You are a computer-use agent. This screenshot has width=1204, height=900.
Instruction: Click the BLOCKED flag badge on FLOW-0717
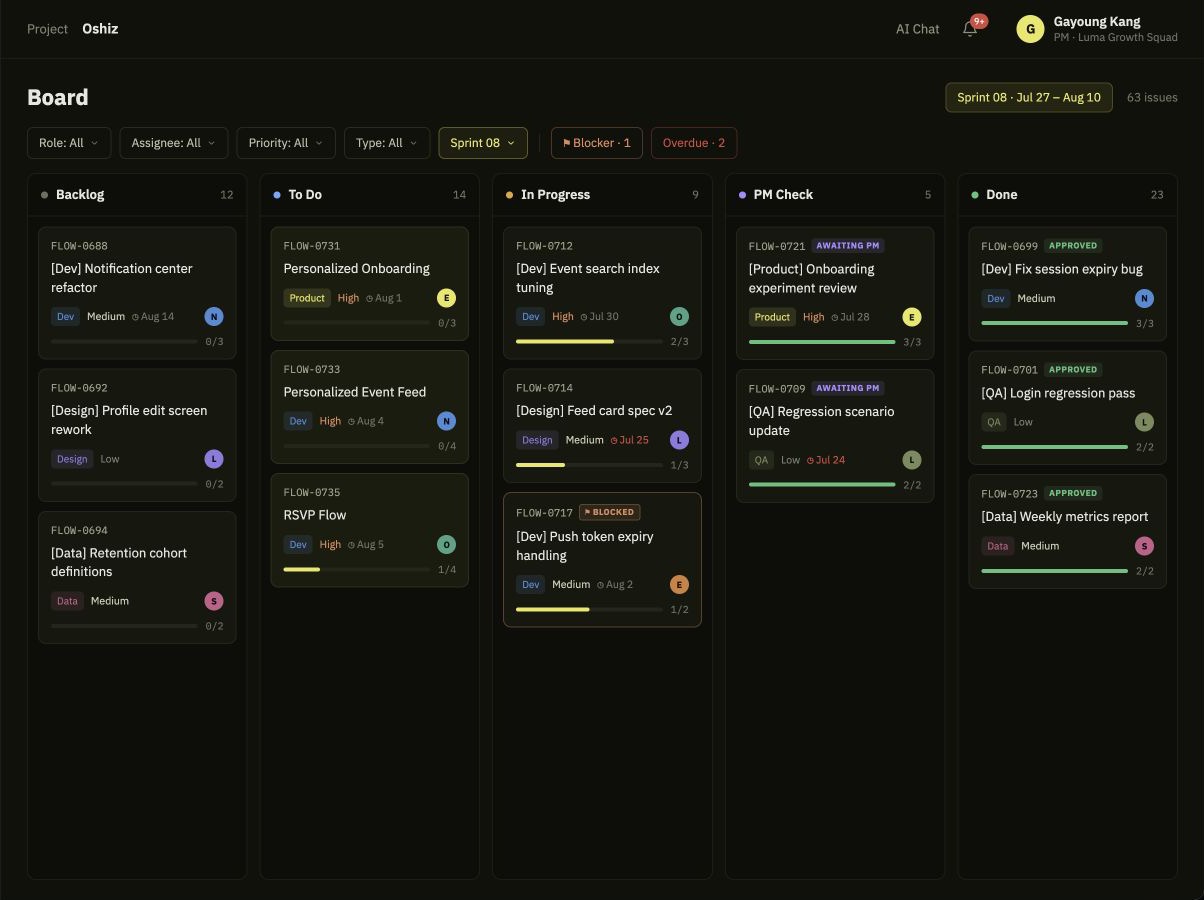610,512
